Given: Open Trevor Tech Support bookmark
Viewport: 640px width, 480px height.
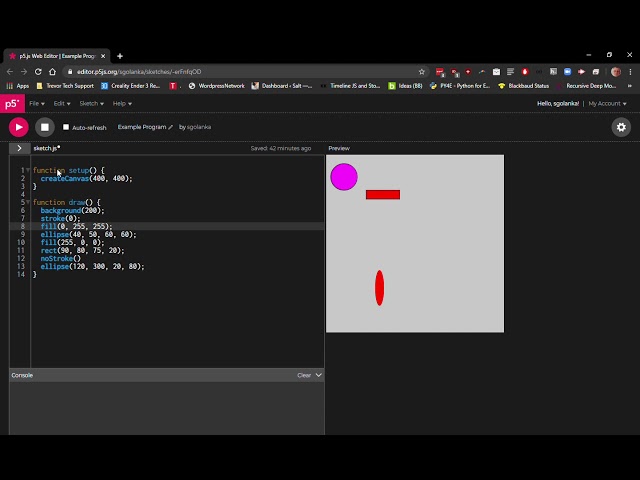Looking at the screenshot, I should pyautogui.click(x=65, y=86).
